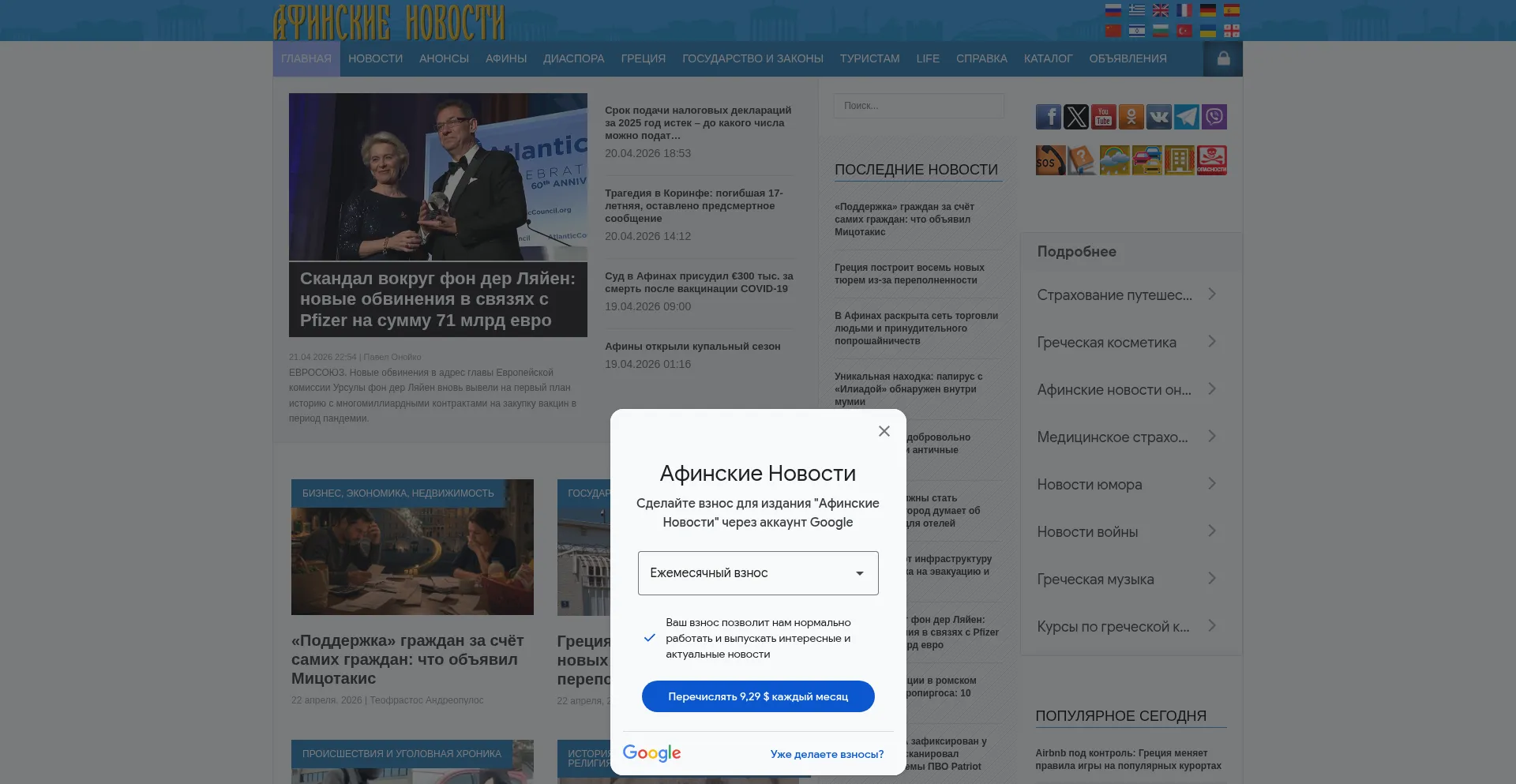1516x784 pixels.
Task: Open the weather clouds icon
Action: tap(1115, 160)
